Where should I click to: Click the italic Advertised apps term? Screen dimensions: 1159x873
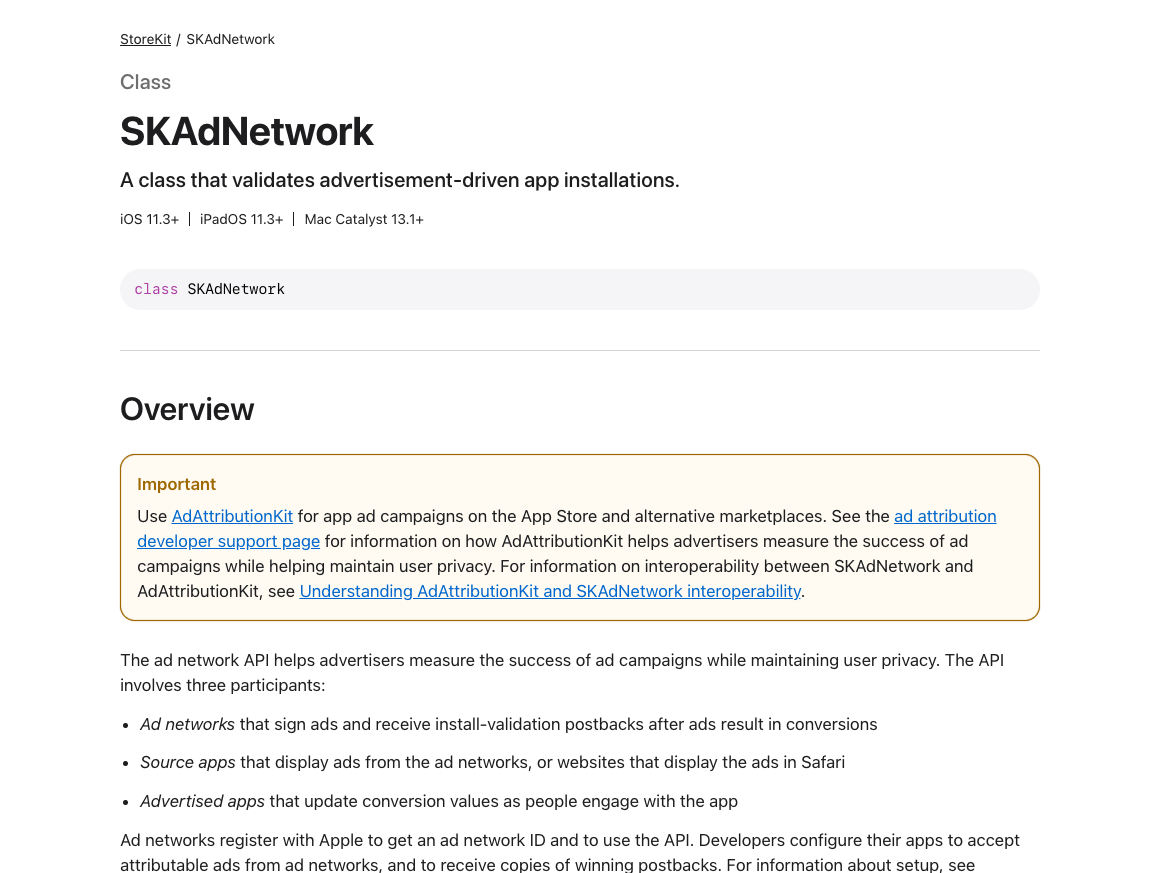pyautogui.click(x=202, y=801)
